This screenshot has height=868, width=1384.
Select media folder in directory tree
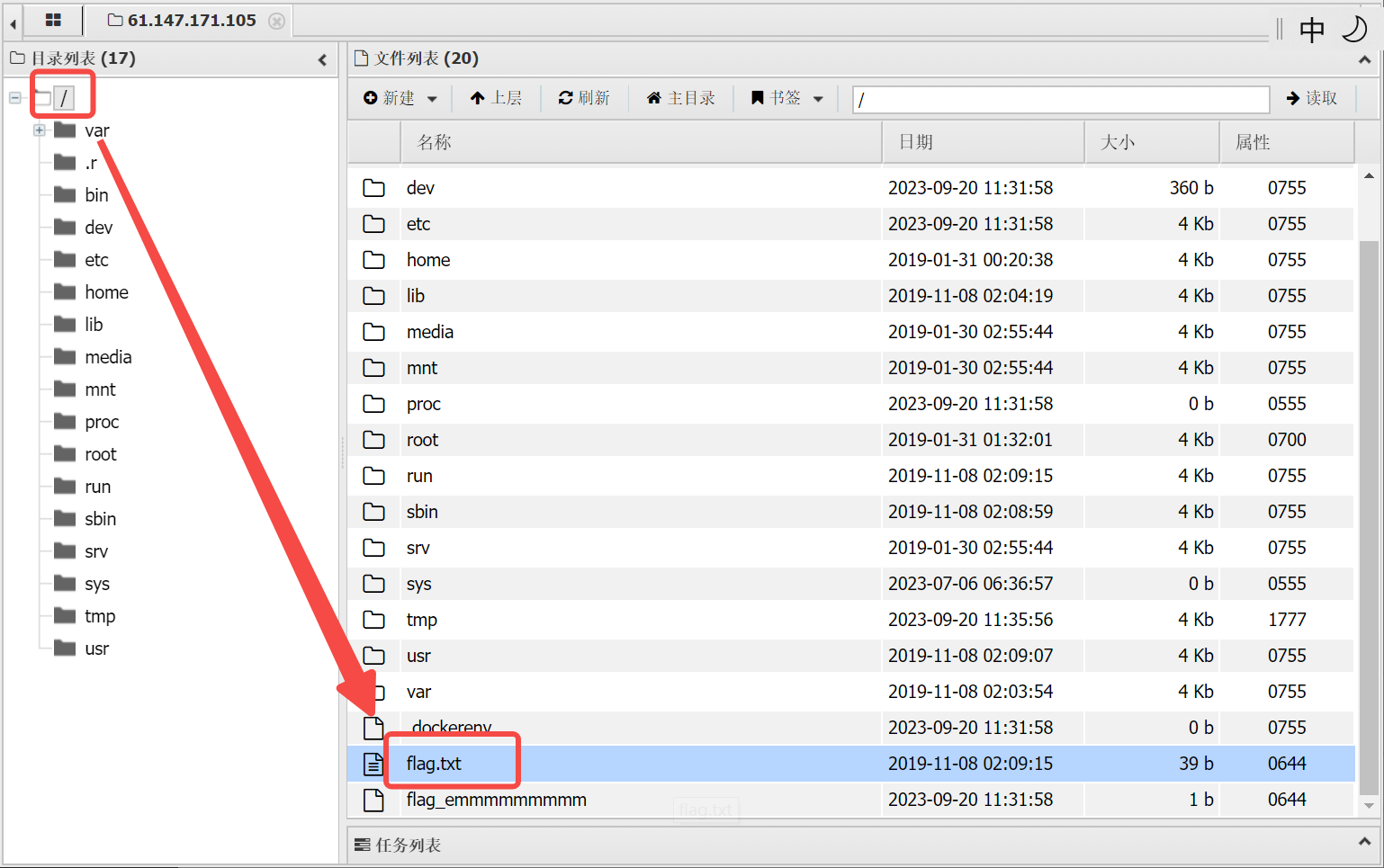click(108, 357)
